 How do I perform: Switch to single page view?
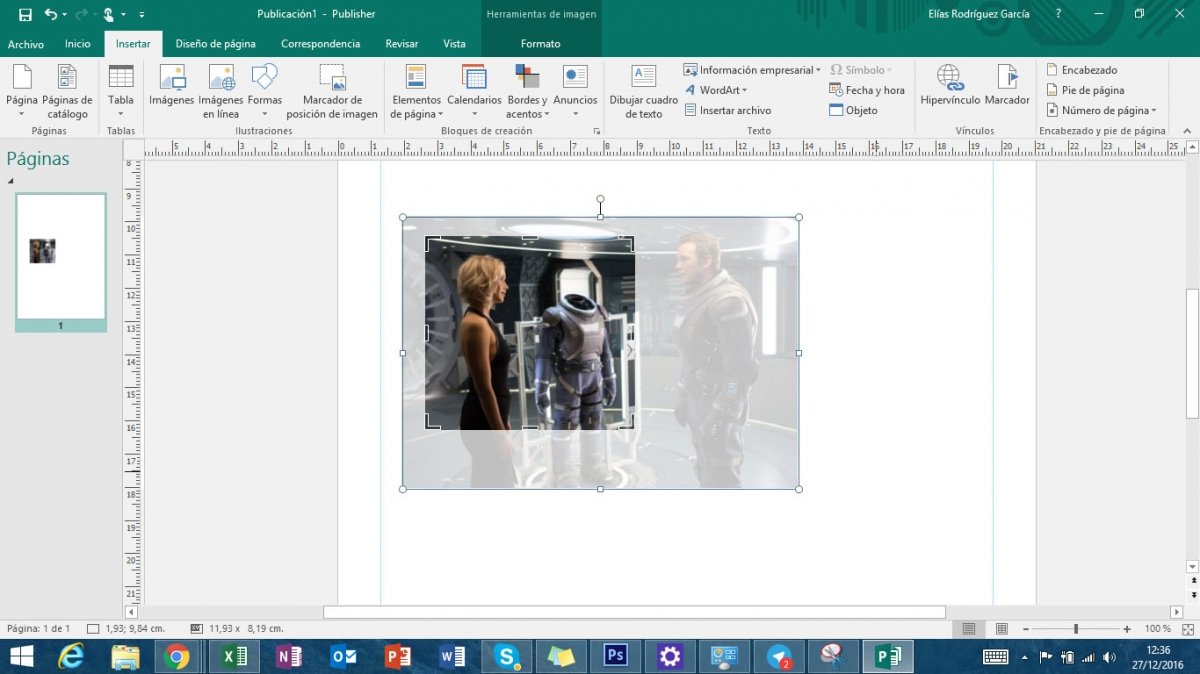[x=968, y=629]
